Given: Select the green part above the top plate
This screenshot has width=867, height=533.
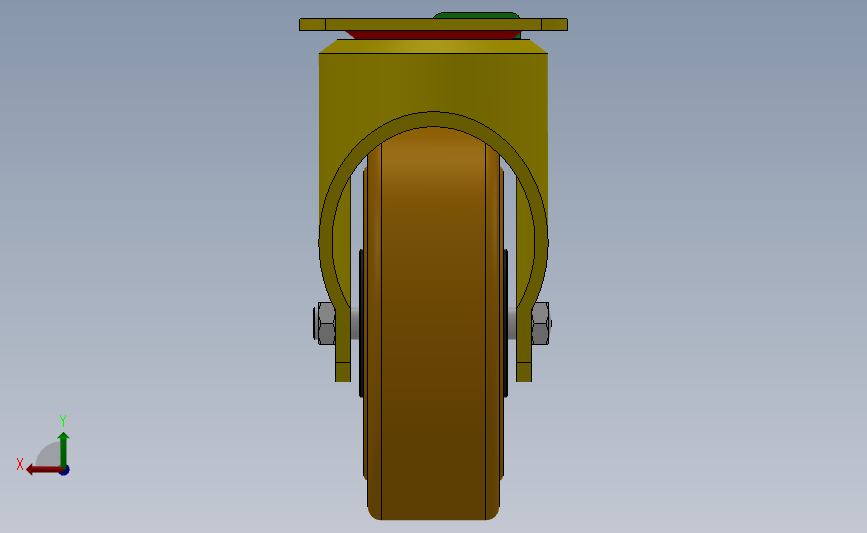Looking at the screenshot, I should [476, 15].
